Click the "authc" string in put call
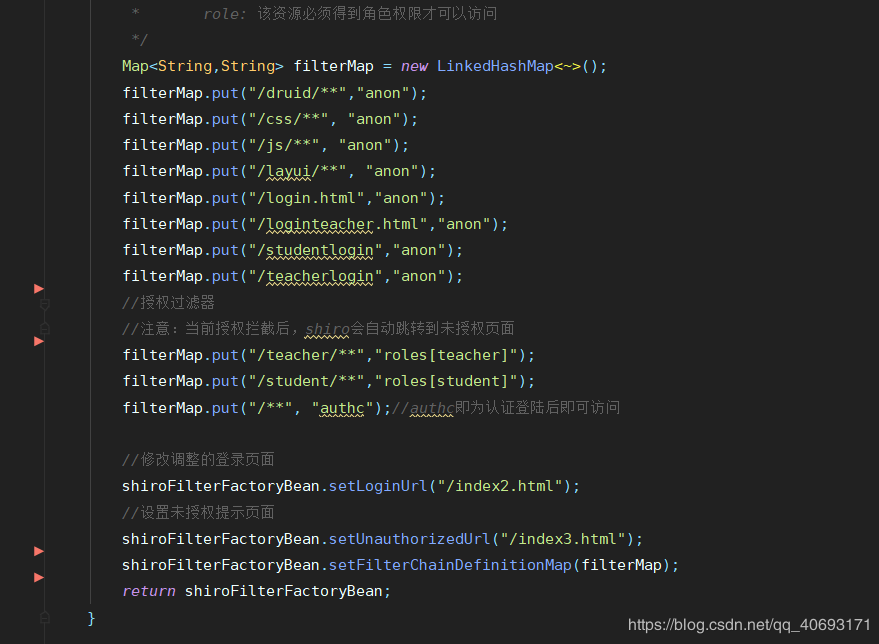Viewport: 879px width, 644px height. point(342,408)
